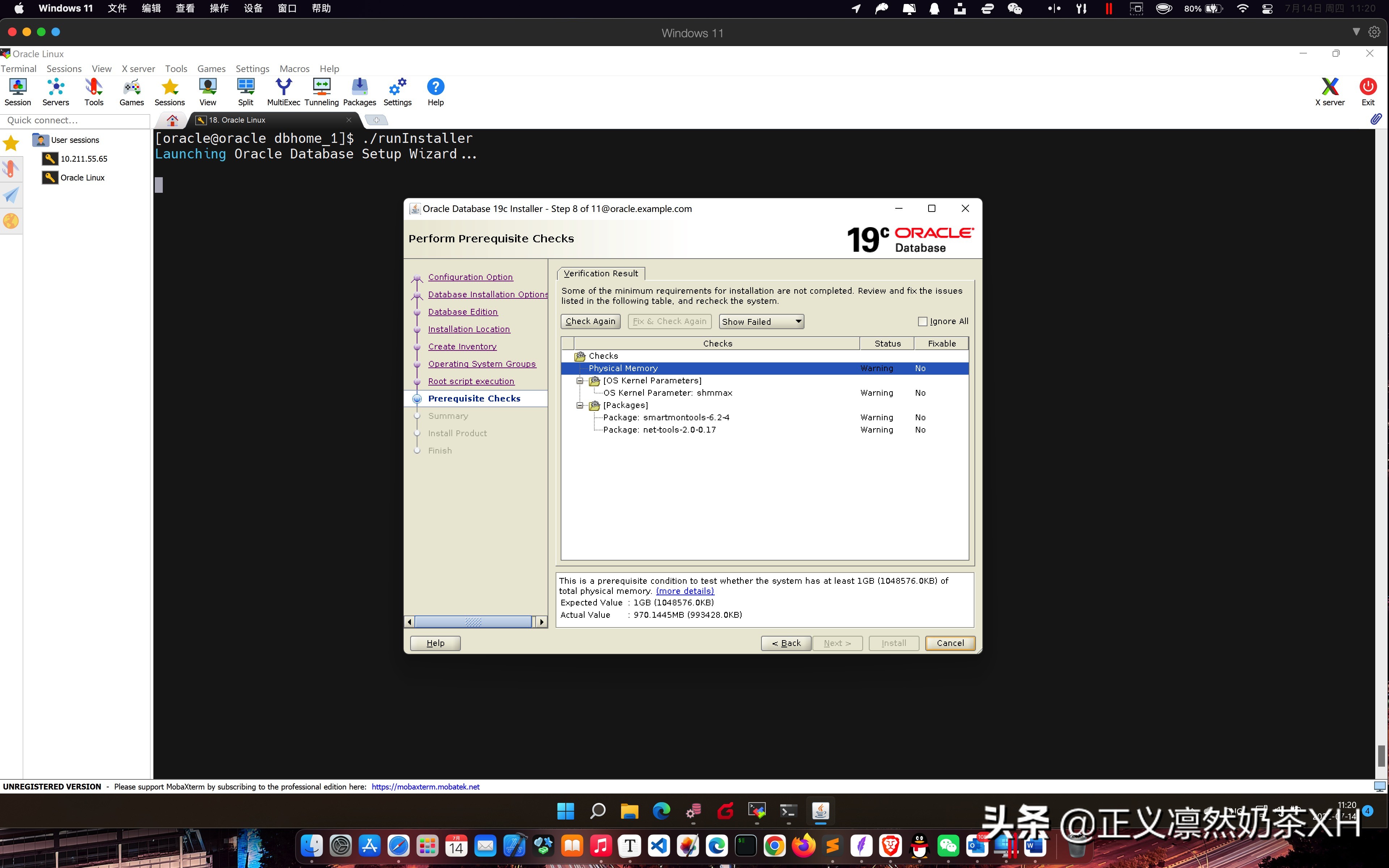This screenshot has height=868, width=1389.
Task: Switch to the Verification Result tab
Action: pyautogui.click(x=600, y=273)
